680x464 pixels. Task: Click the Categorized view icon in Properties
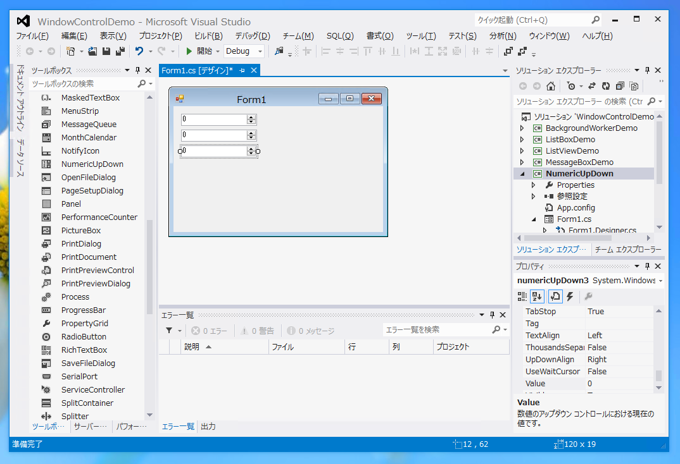522,296
